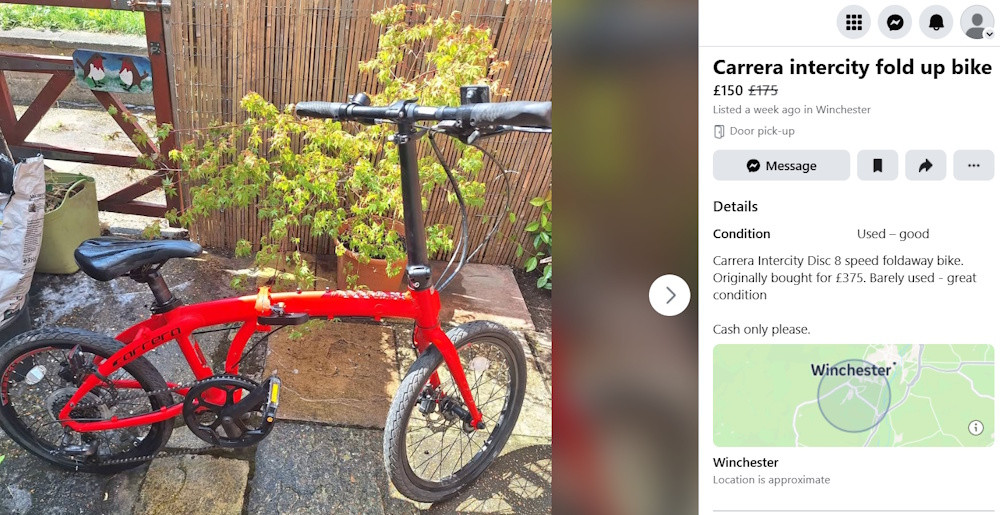Click the £150 price text
The image size is (1000, 515).
(728, 91)
